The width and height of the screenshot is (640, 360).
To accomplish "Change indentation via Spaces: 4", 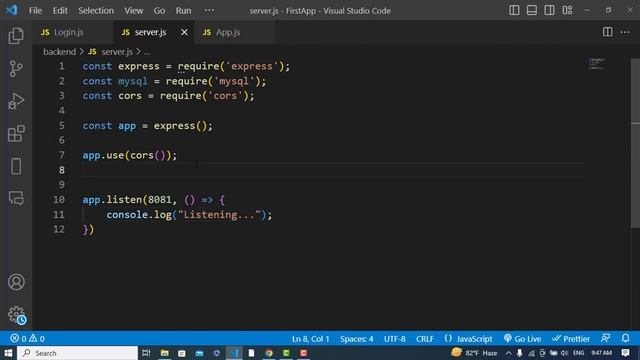I will pos(356,339).
